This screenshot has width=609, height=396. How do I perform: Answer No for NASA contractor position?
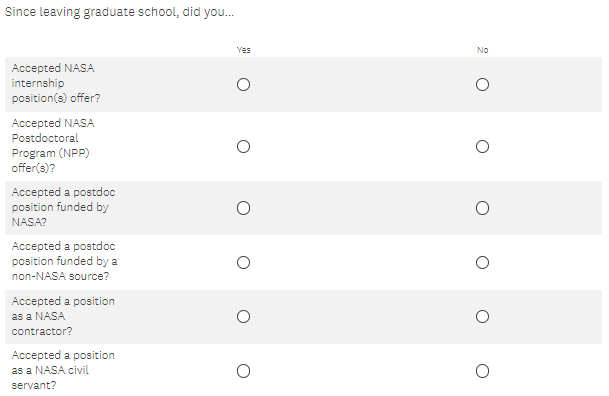coord(482,316)
